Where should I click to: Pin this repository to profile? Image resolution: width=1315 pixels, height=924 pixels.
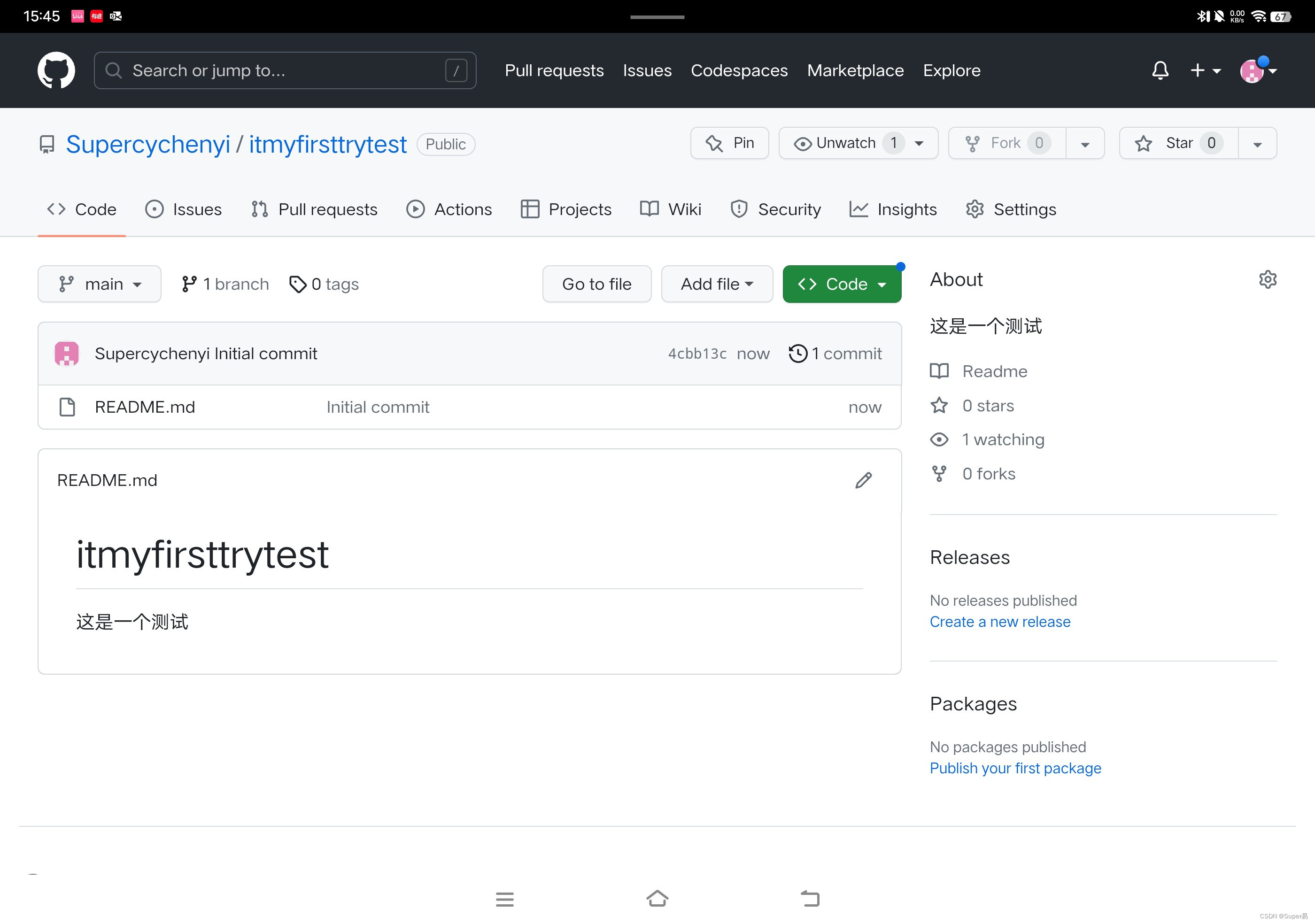730,143
